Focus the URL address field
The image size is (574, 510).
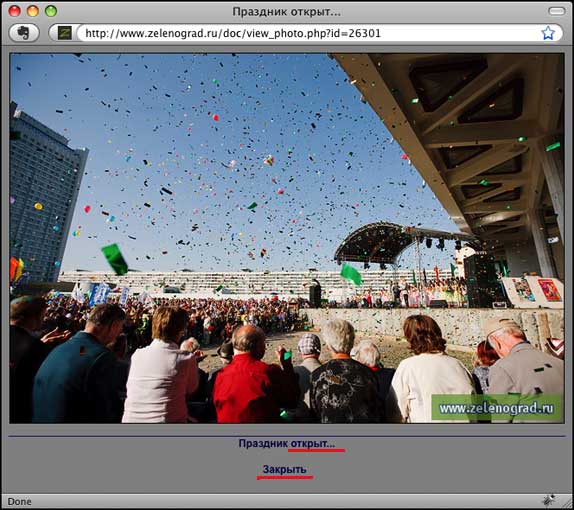coord(308,33)
